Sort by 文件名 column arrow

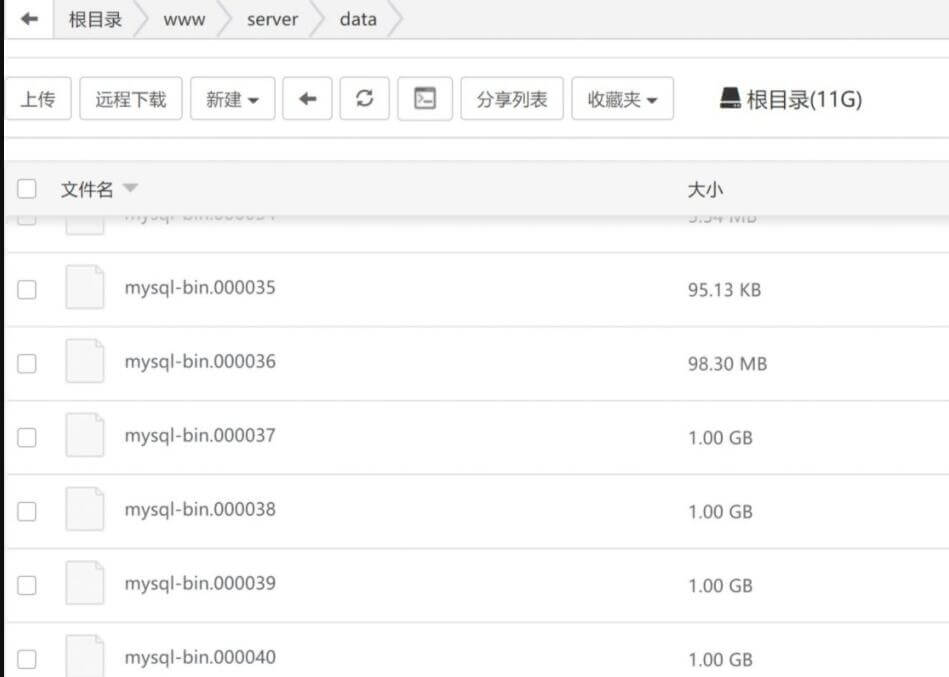click(x=130, y=189)
